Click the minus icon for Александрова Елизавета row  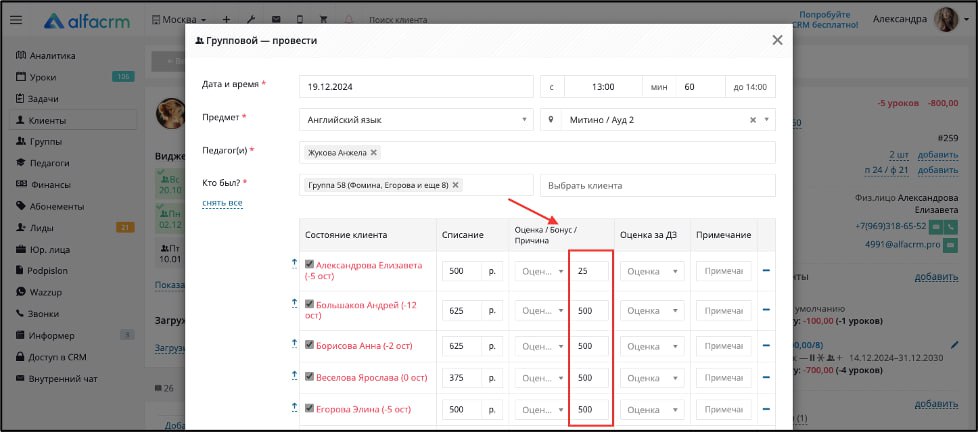pyautogui.click(x=766, y=271)
